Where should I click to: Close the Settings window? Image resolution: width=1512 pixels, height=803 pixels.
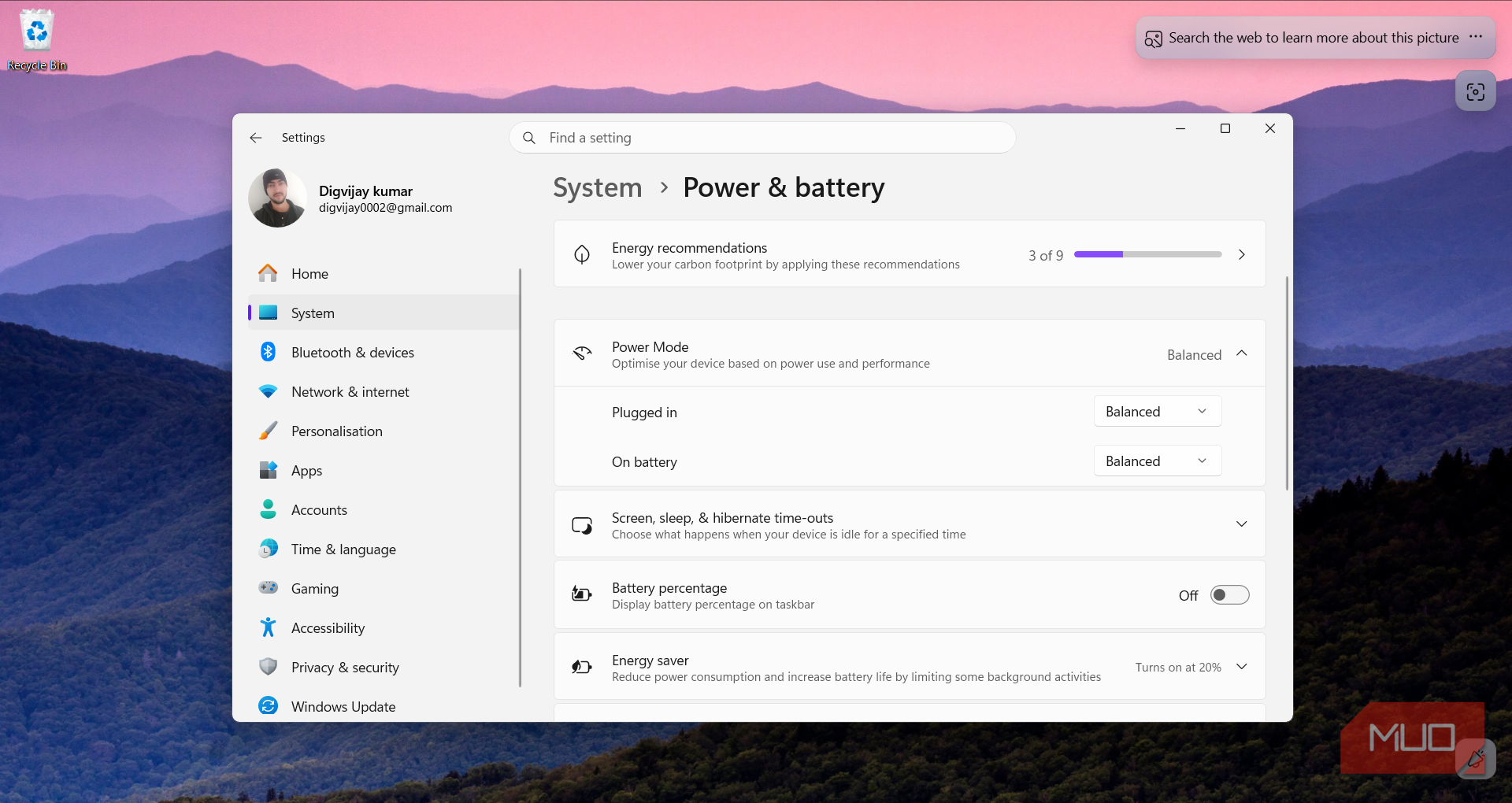(1270, 128)
